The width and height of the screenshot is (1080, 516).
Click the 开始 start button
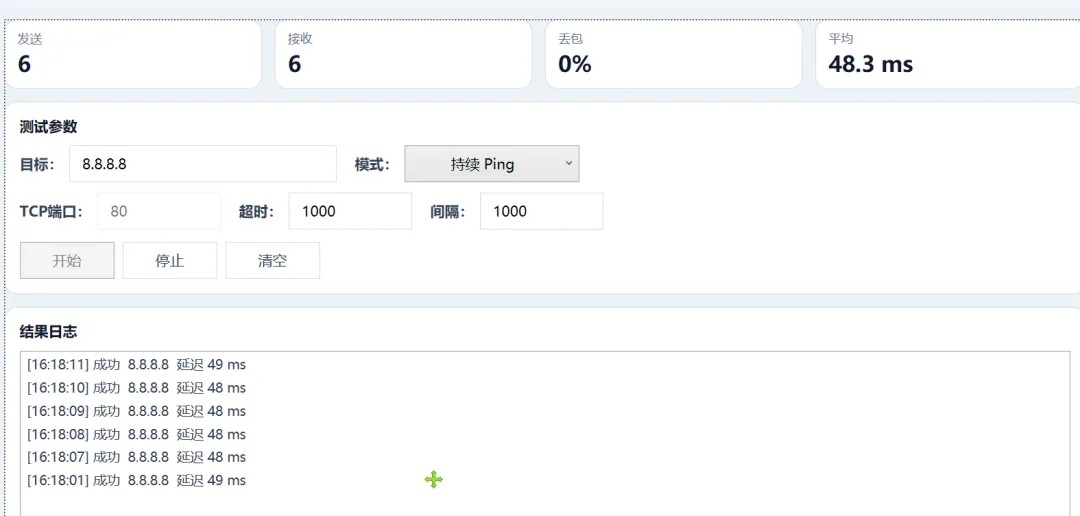click(x=67, y=260)
